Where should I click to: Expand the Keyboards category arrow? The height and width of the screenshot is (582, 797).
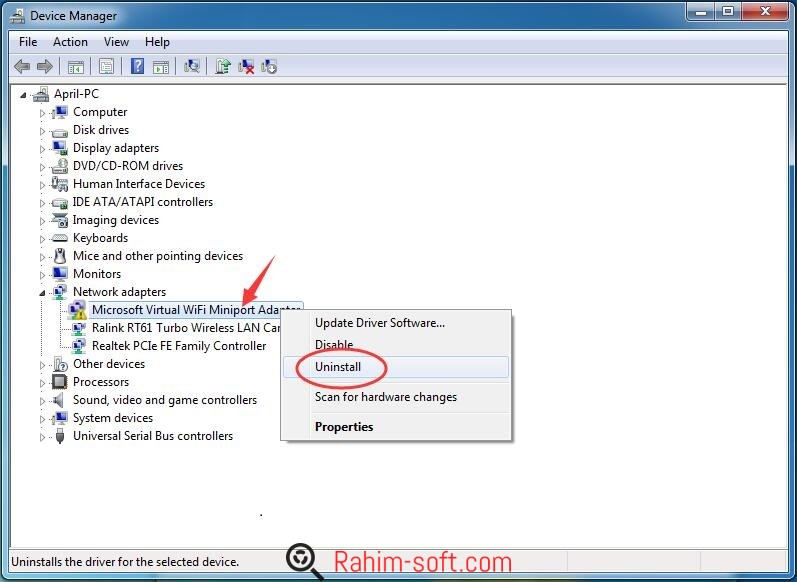pyautogui.click(x=42, y=239)
